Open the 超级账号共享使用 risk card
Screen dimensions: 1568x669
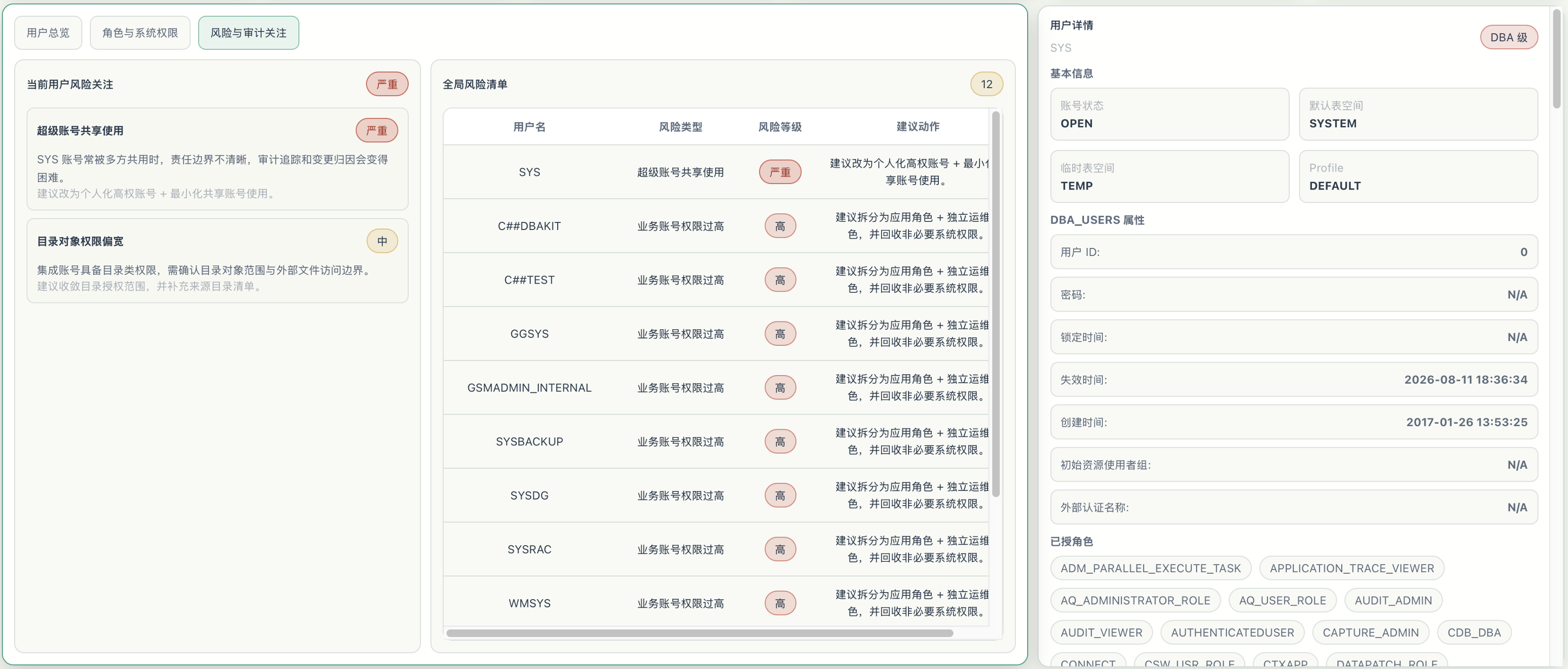(x=217, y=160)
